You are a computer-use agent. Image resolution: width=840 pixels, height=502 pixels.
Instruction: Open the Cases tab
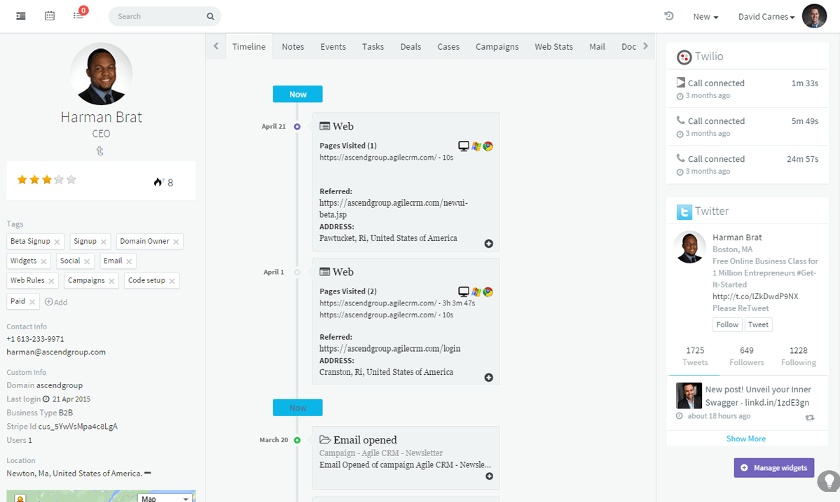[x=448, y=47]
